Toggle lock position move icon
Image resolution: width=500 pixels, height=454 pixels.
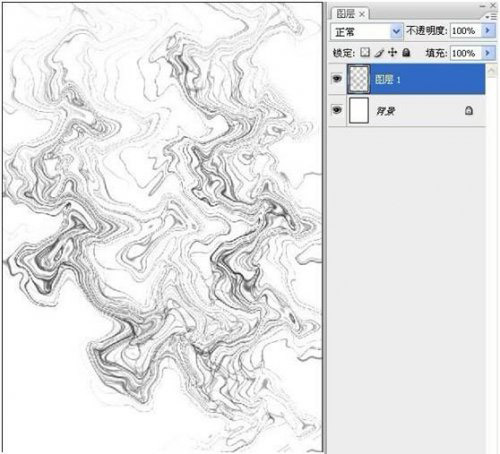point(393,52)
